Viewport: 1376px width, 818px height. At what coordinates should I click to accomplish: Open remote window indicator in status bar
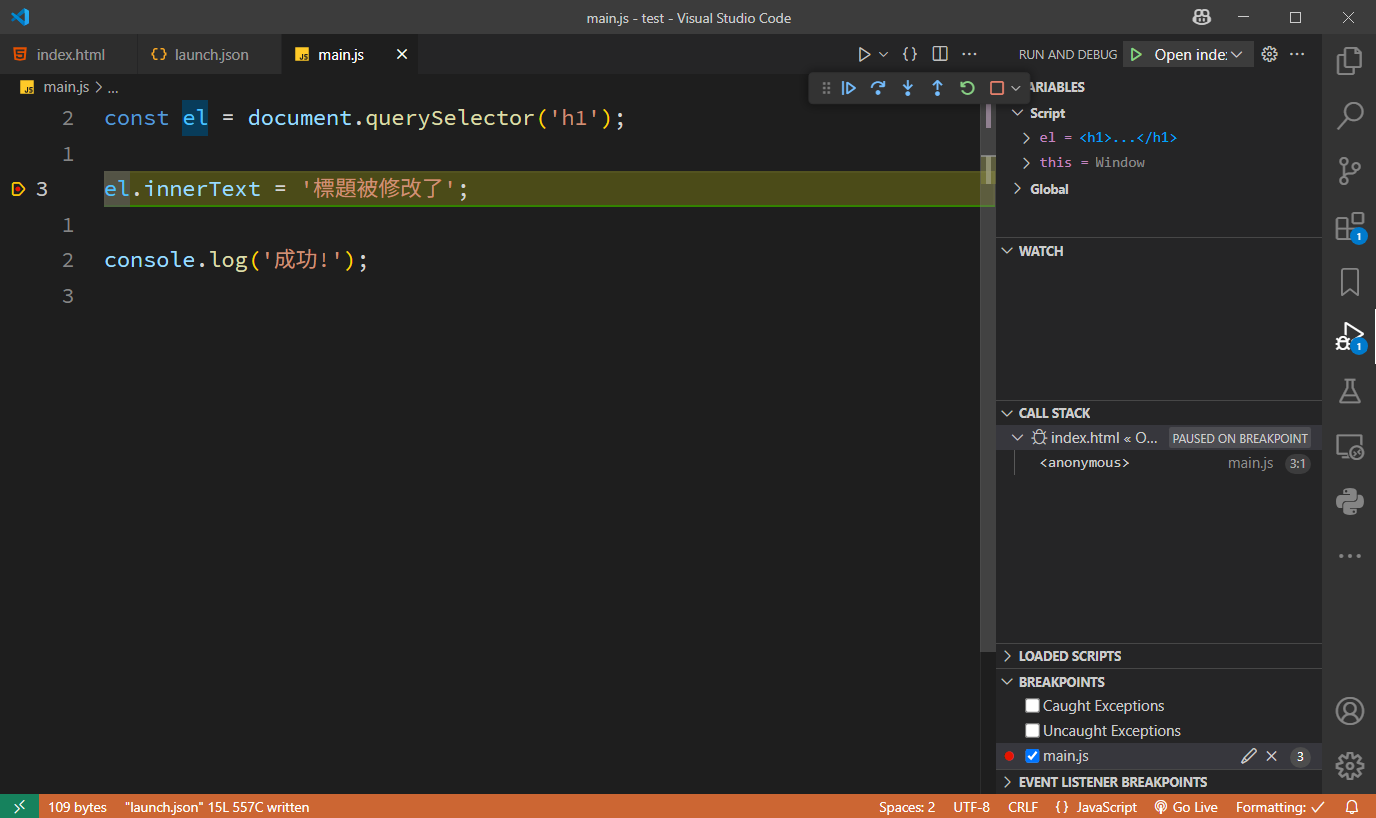19,807
